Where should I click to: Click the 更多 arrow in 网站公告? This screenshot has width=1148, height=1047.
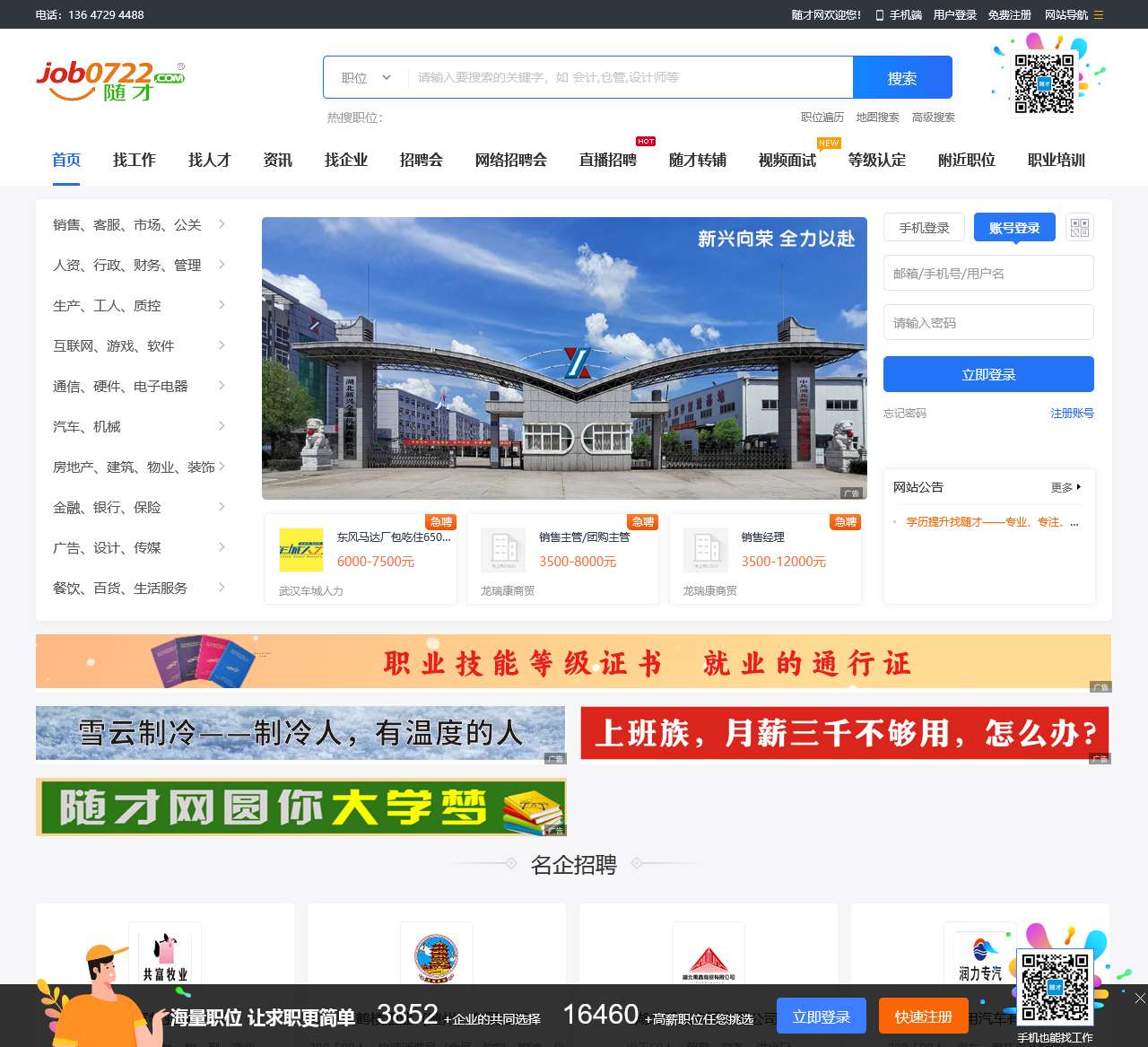tap(1066, 487)
